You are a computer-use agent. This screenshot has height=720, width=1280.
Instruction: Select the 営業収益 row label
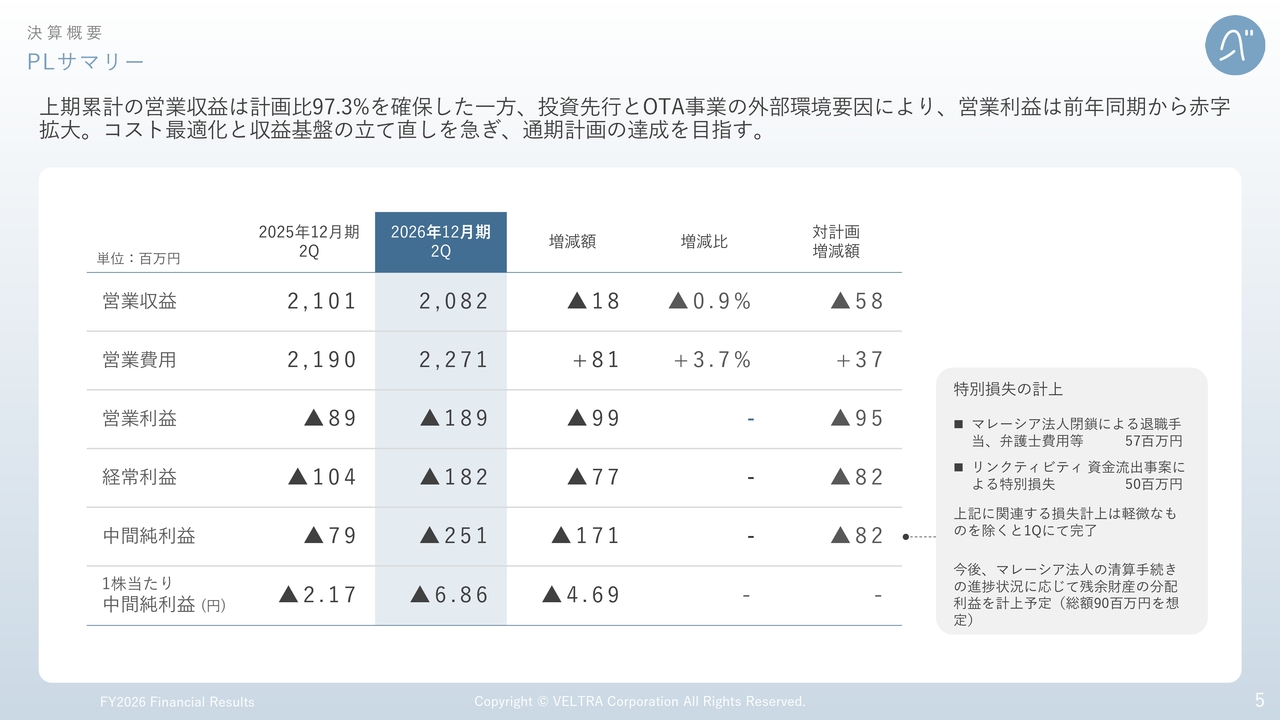pyautogui.click(x=140, y=301)
